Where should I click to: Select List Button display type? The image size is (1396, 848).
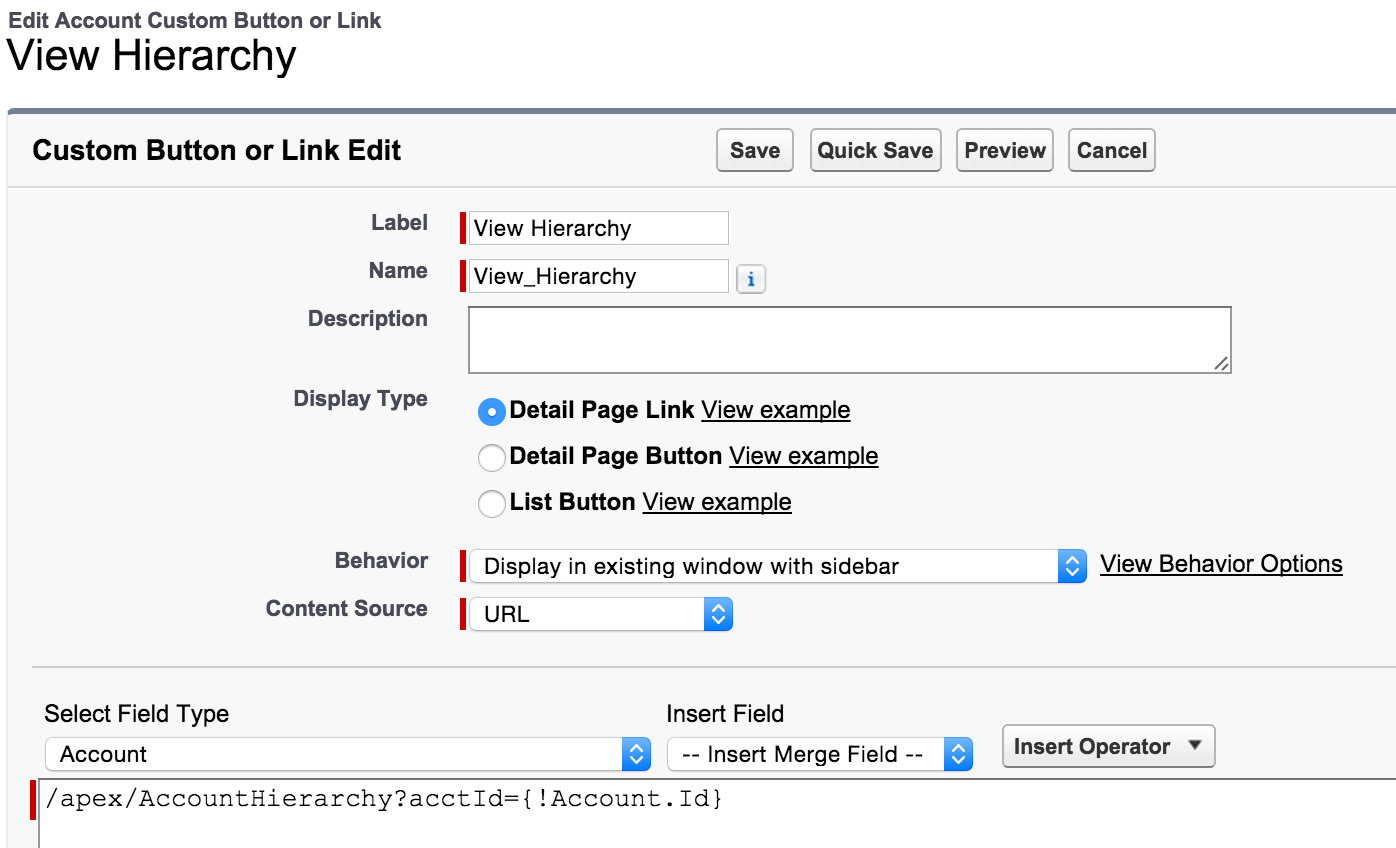(x=491, y=503)
